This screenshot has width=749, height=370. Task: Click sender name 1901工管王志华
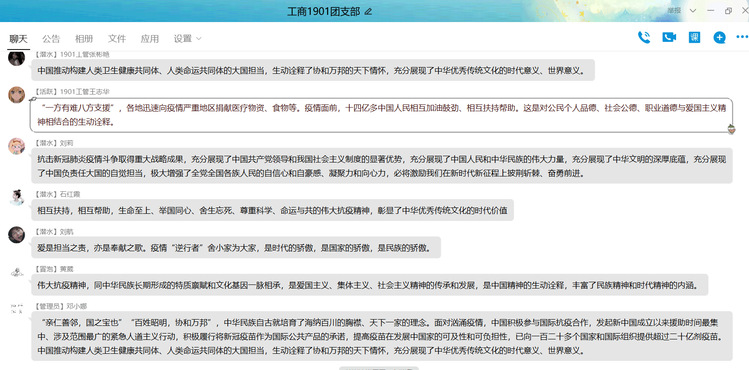click(85, 91)
